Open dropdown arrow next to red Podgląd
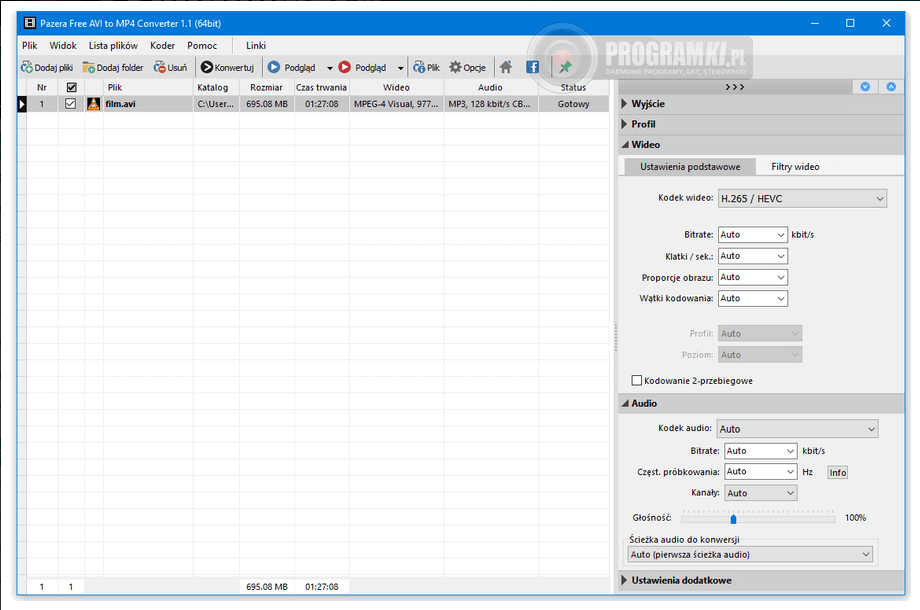 pyautogui.click(x=401, y=68)
